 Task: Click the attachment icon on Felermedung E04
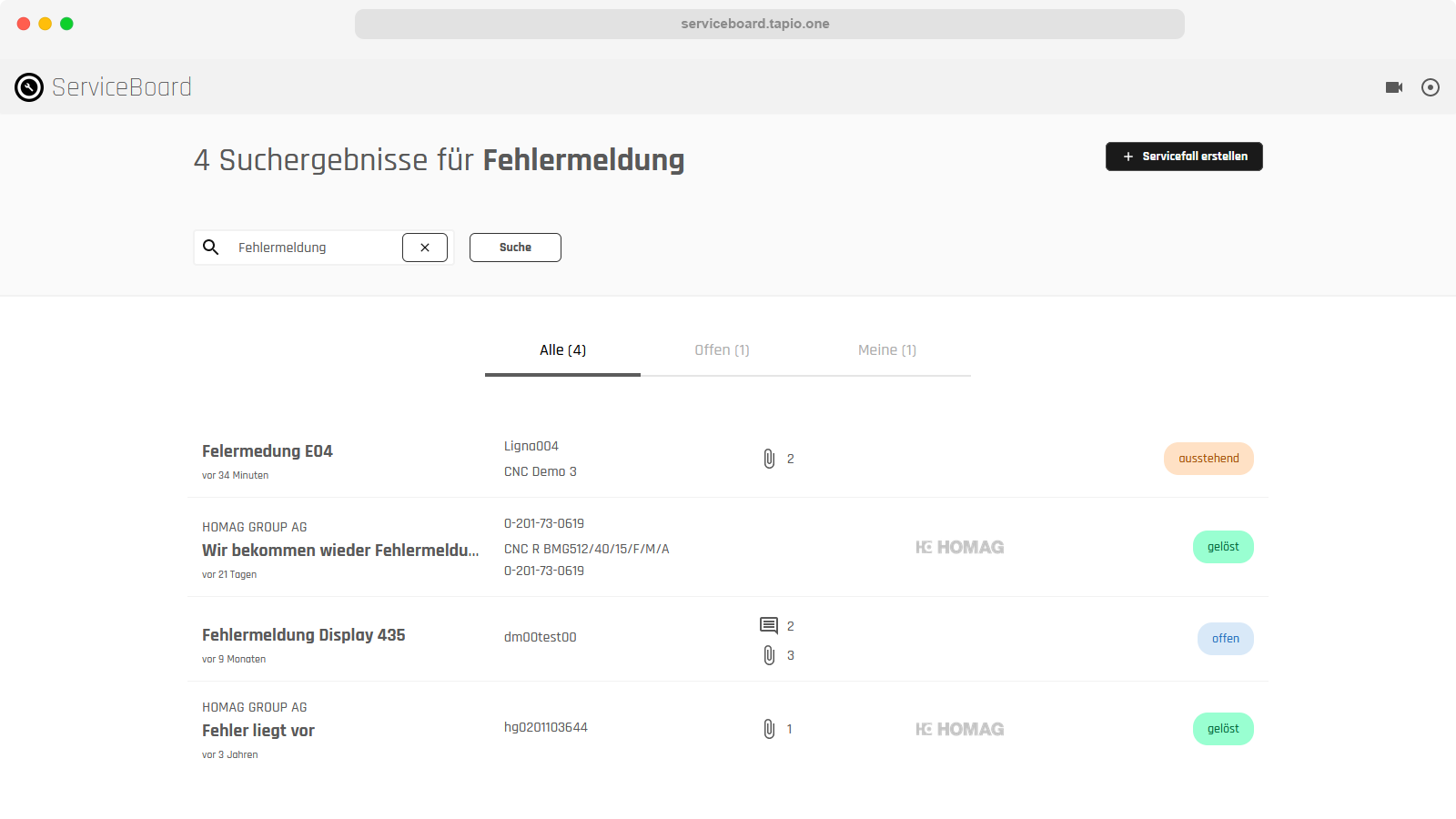coord(769,459)
